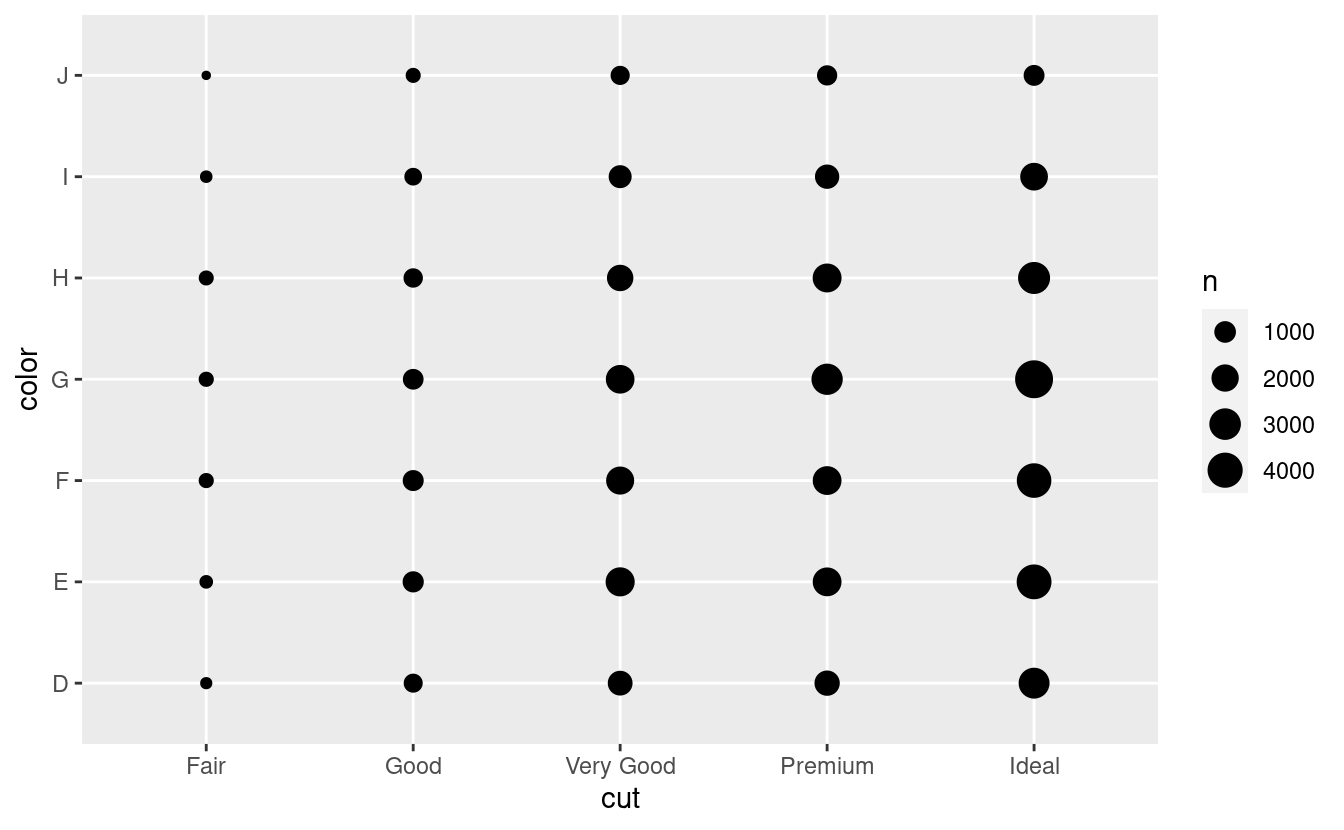Click the point at Premium, J
The width and height of the screenshot is (1344, 830).
(x=827, y=76)
